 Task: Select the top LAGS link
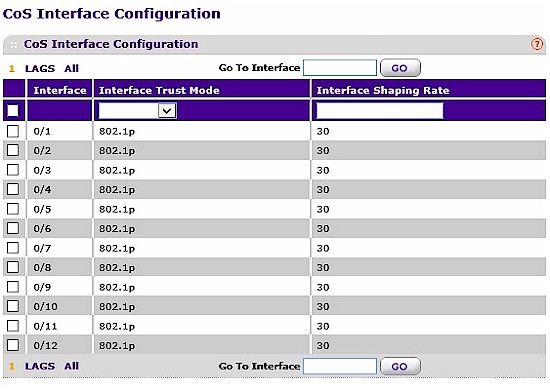[40, 68]
